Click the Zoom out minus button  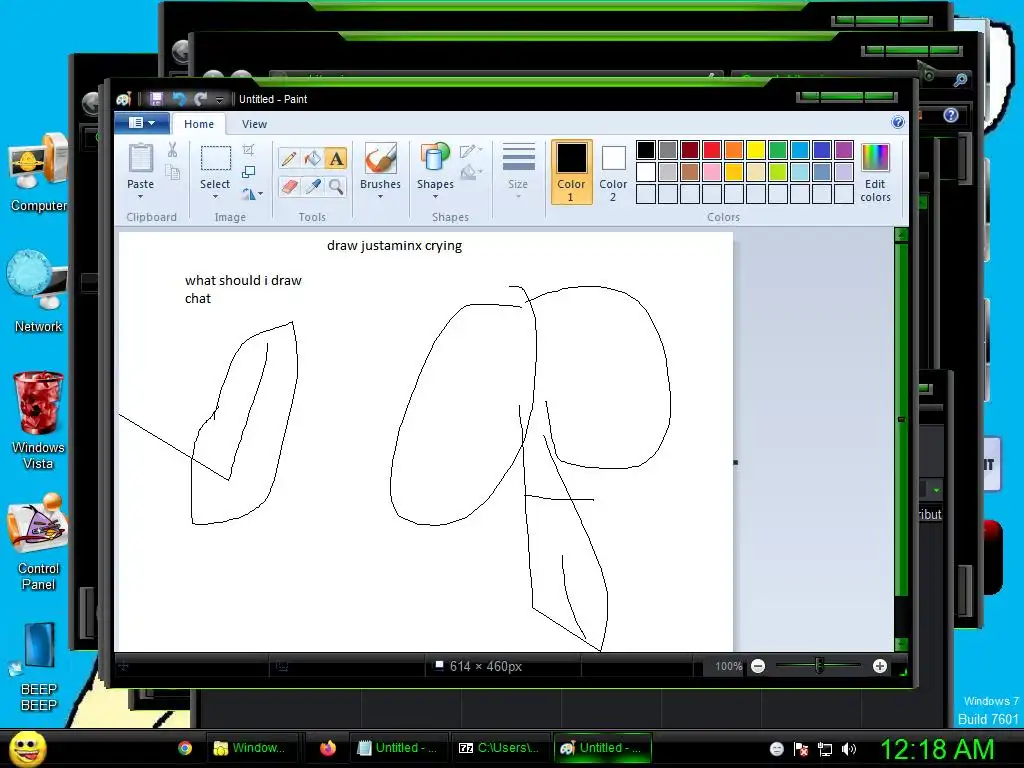[758, 666]
